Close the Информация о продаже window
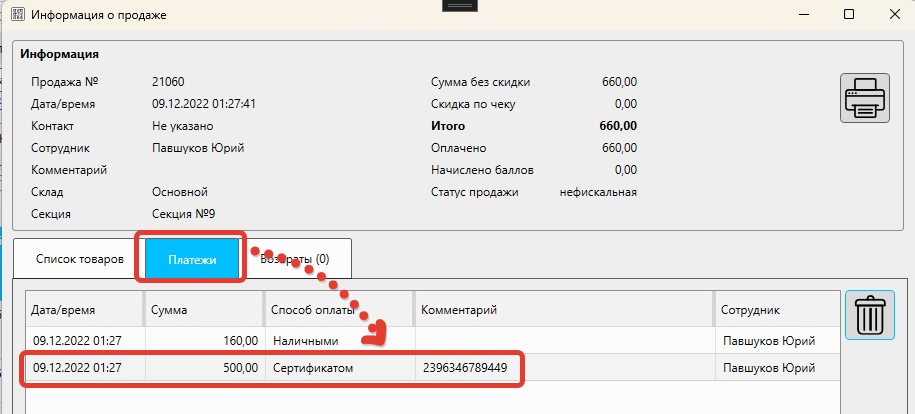Viewport: 915px width, 414px height. (893, 15)
